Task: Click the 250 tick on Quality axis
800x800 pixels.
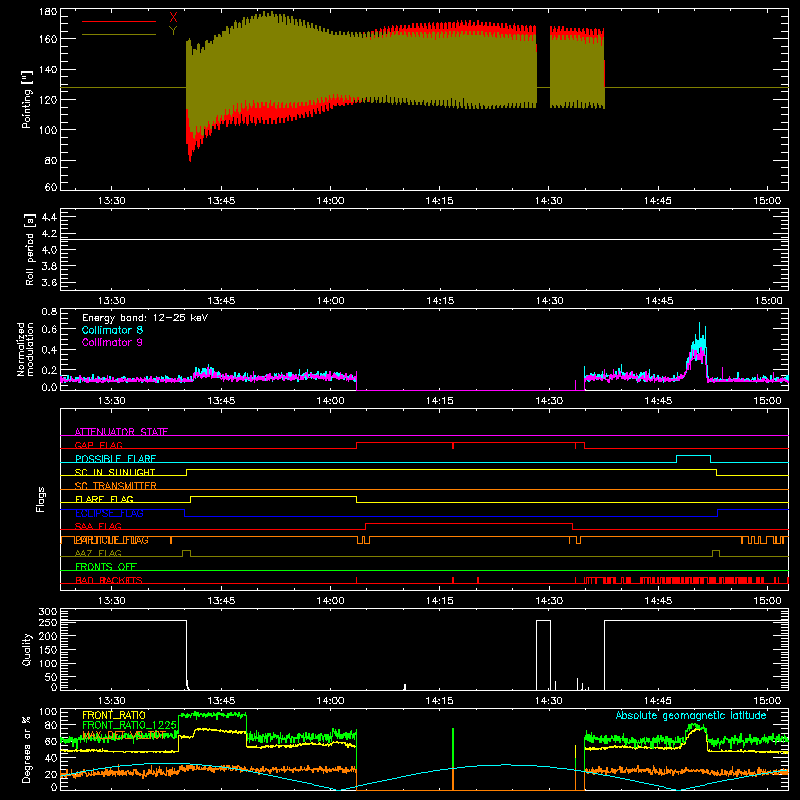Action: [48, 623]
